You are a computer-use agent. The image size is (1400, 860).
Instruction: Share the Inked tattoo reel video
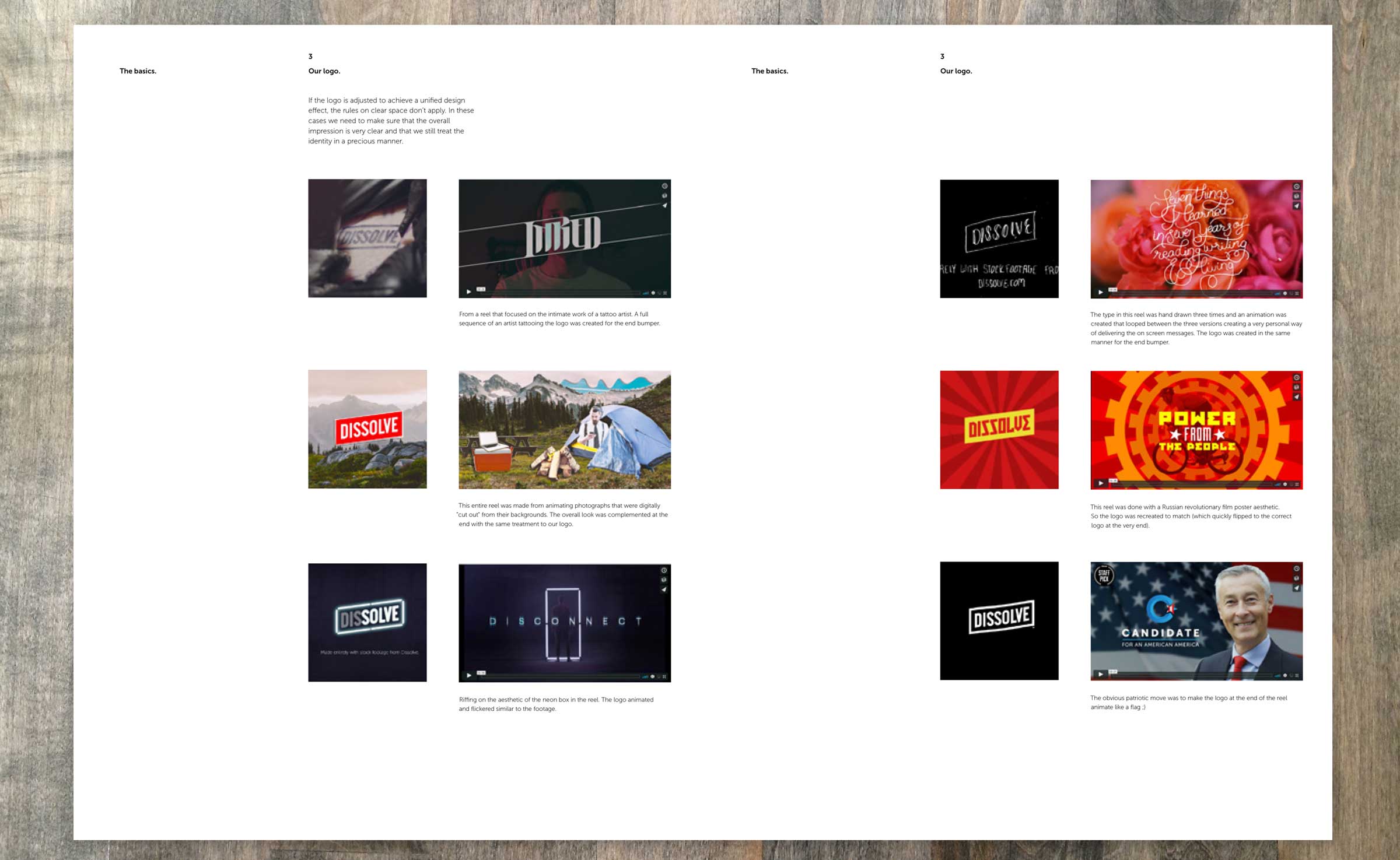pyautogui.click(x=664, y=205)
